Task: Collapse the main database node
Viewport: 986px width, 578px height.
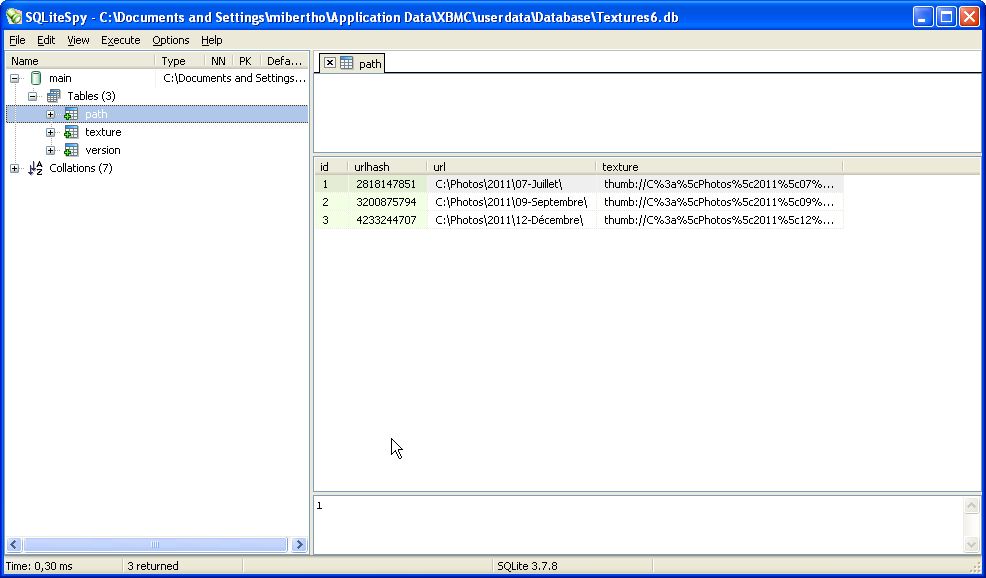Action: 15,78
